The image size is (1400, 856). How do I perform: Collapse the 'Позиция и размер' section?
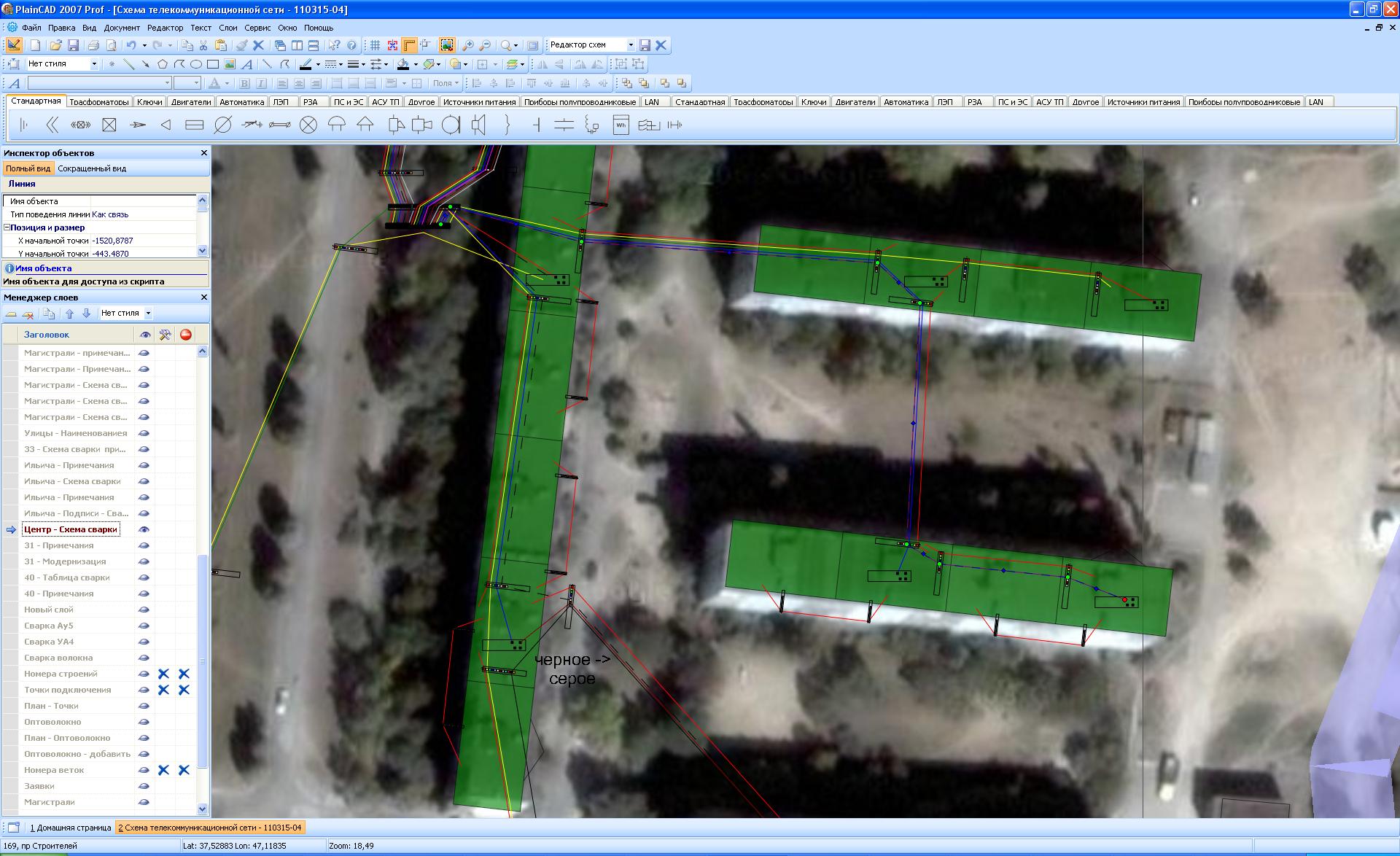coord(7,227)
